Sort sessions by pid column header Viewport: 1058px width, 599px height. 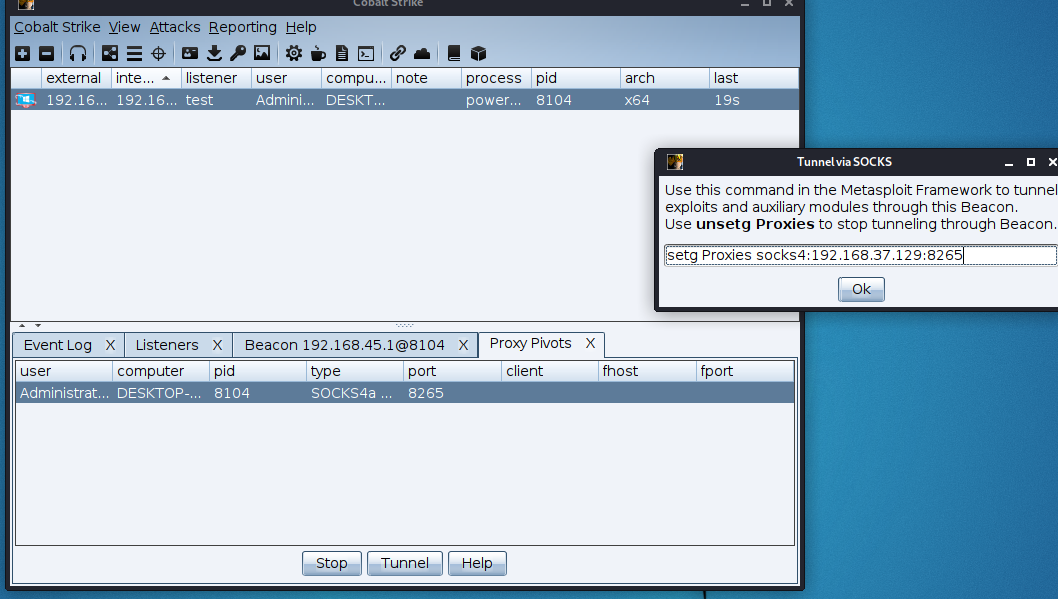(x=576, y=78)
